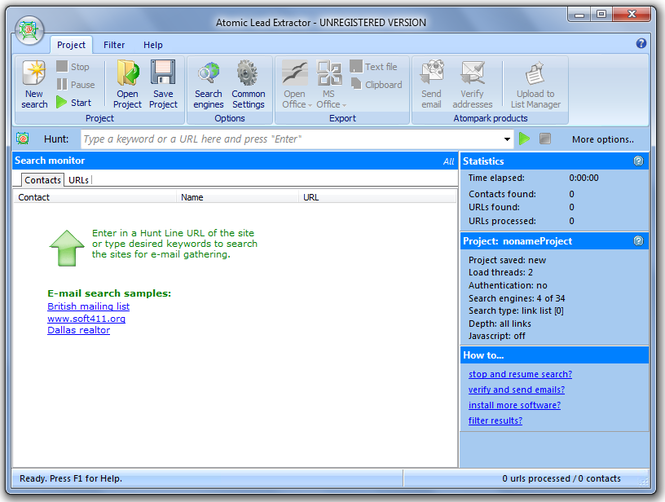Click the blue help question mark icon
This screenshot has height=502, width=665.
tap(641, 43)
